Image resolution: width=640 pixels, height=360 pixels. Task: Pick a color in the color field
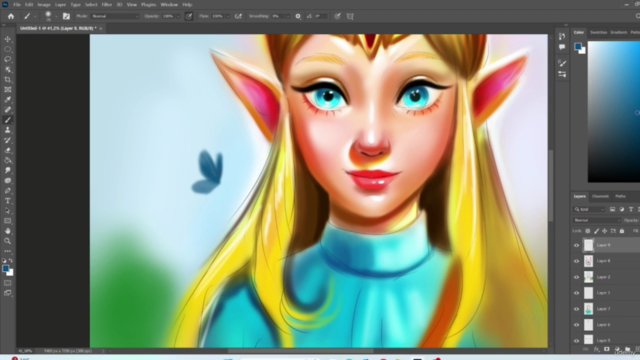click(614, 111)
